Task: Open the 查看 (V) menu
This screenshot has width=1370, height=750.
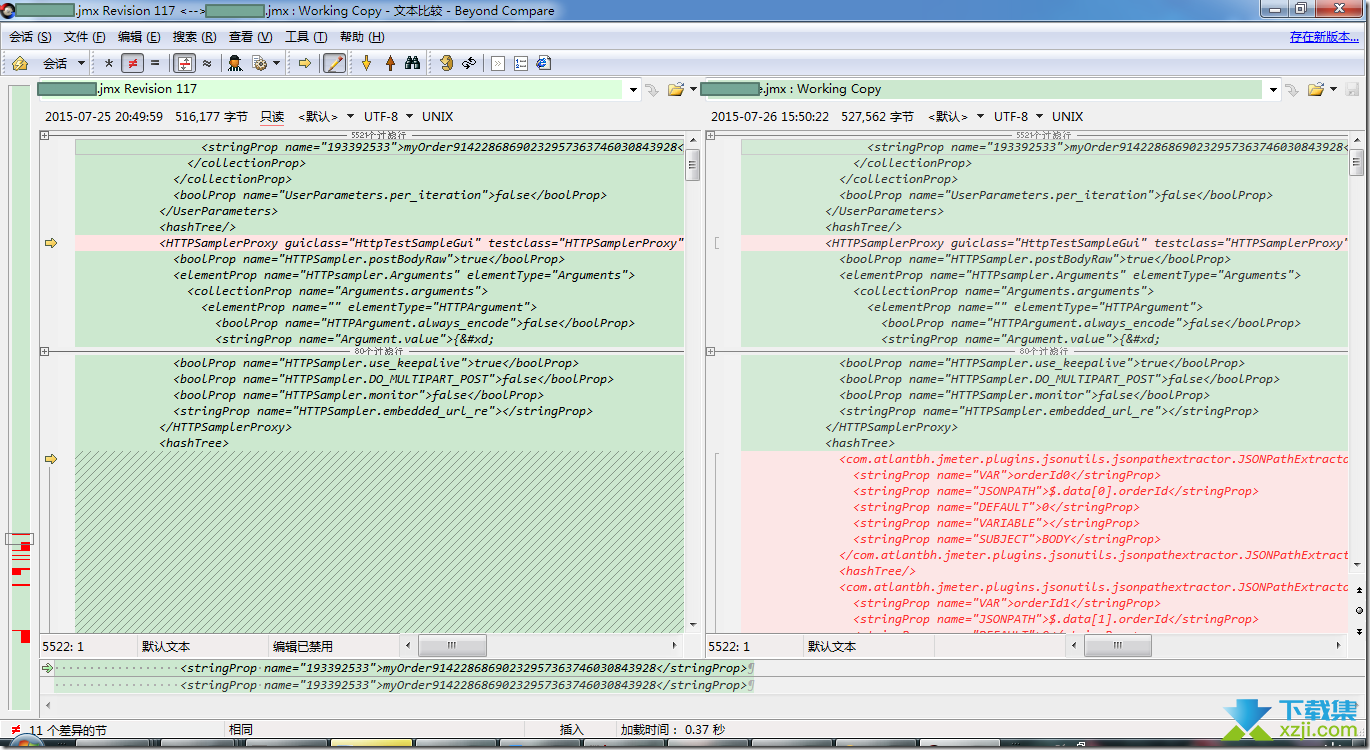Action: [x=250, y=37]
